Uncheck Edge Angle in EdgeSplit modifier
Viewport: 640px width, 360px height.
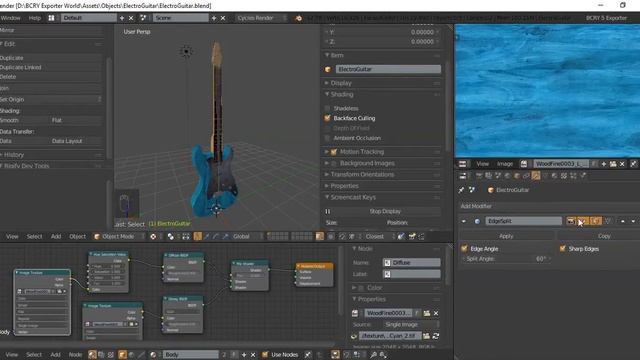[x=464, y=249]
